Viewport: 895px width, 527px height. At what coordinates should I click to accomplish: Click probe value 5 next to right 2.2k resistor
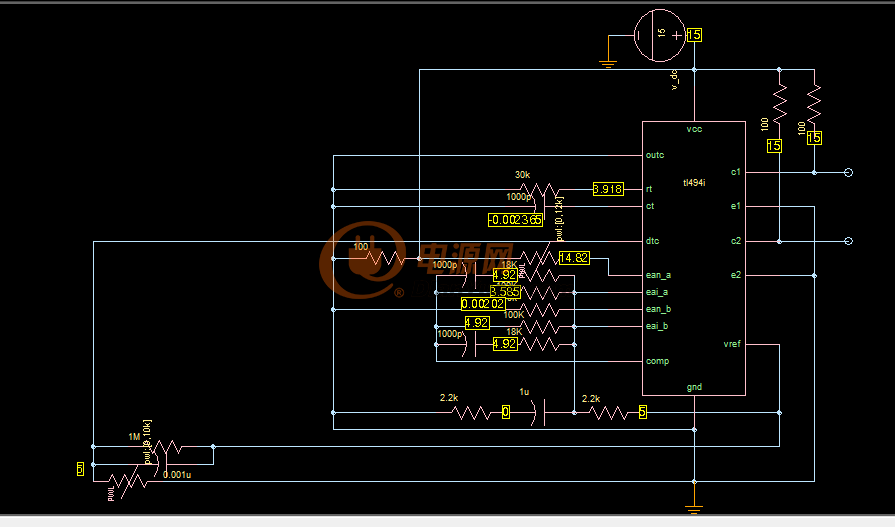click(643, 412)
